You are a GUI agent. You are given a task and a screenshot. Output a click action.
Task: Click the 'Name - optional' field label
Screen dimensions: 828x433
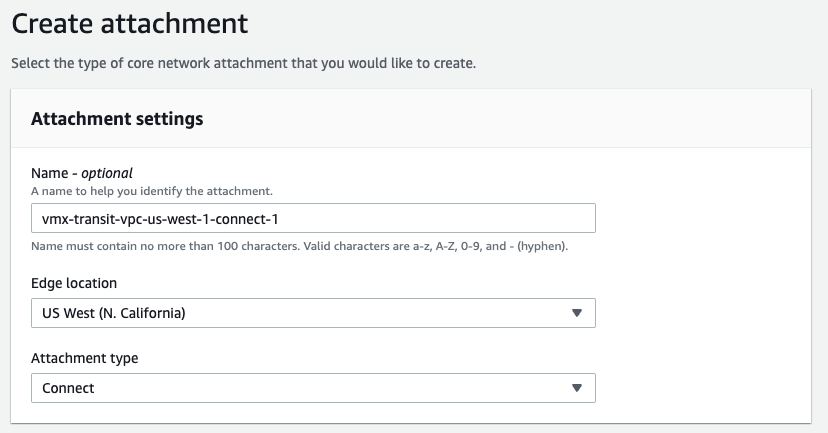[82, 173]
